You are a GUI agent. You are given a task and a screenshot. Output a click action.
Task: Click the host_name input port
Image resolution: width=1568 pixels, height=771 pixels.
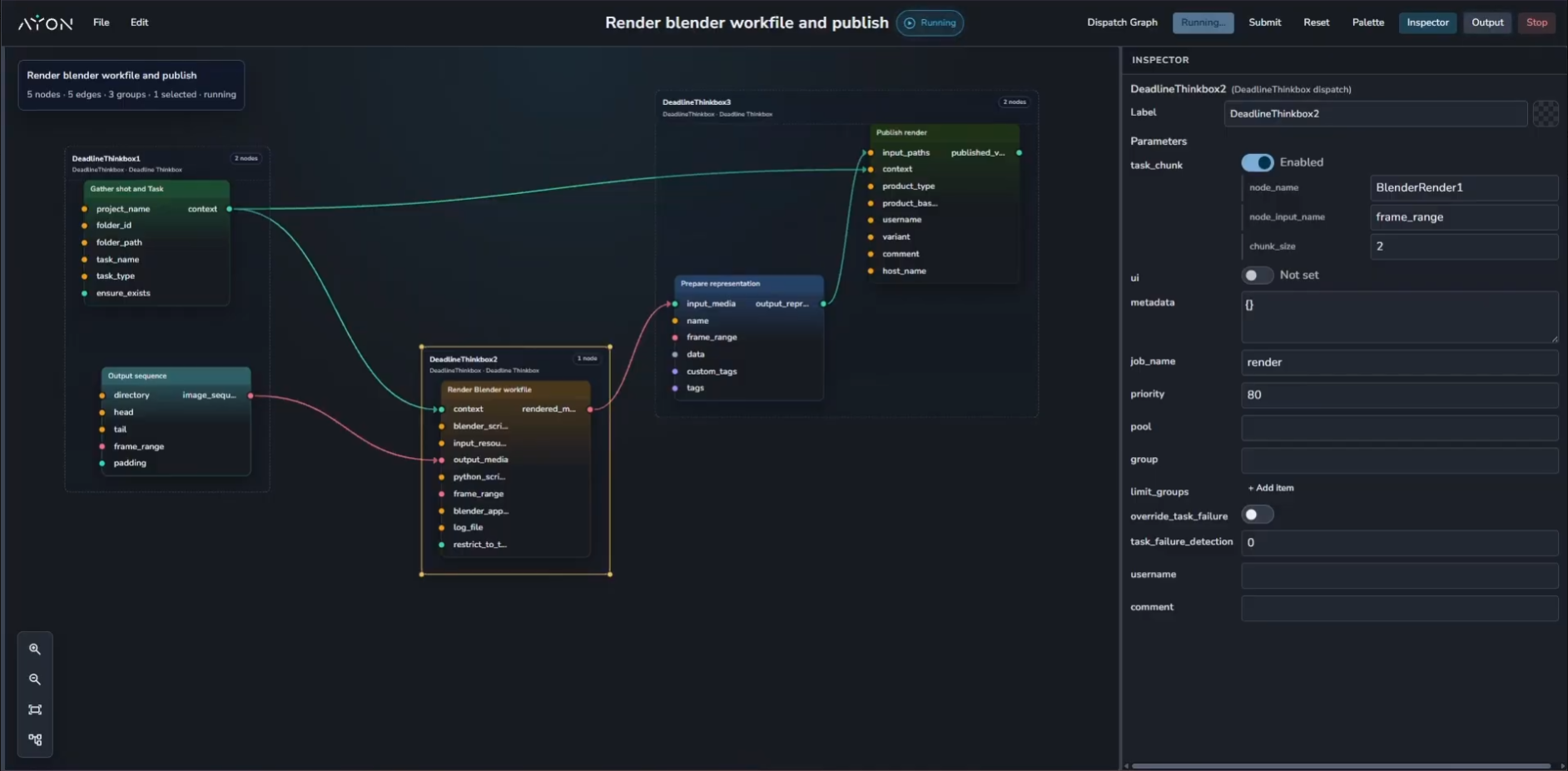pyautogui.click(x=871, y=271)
